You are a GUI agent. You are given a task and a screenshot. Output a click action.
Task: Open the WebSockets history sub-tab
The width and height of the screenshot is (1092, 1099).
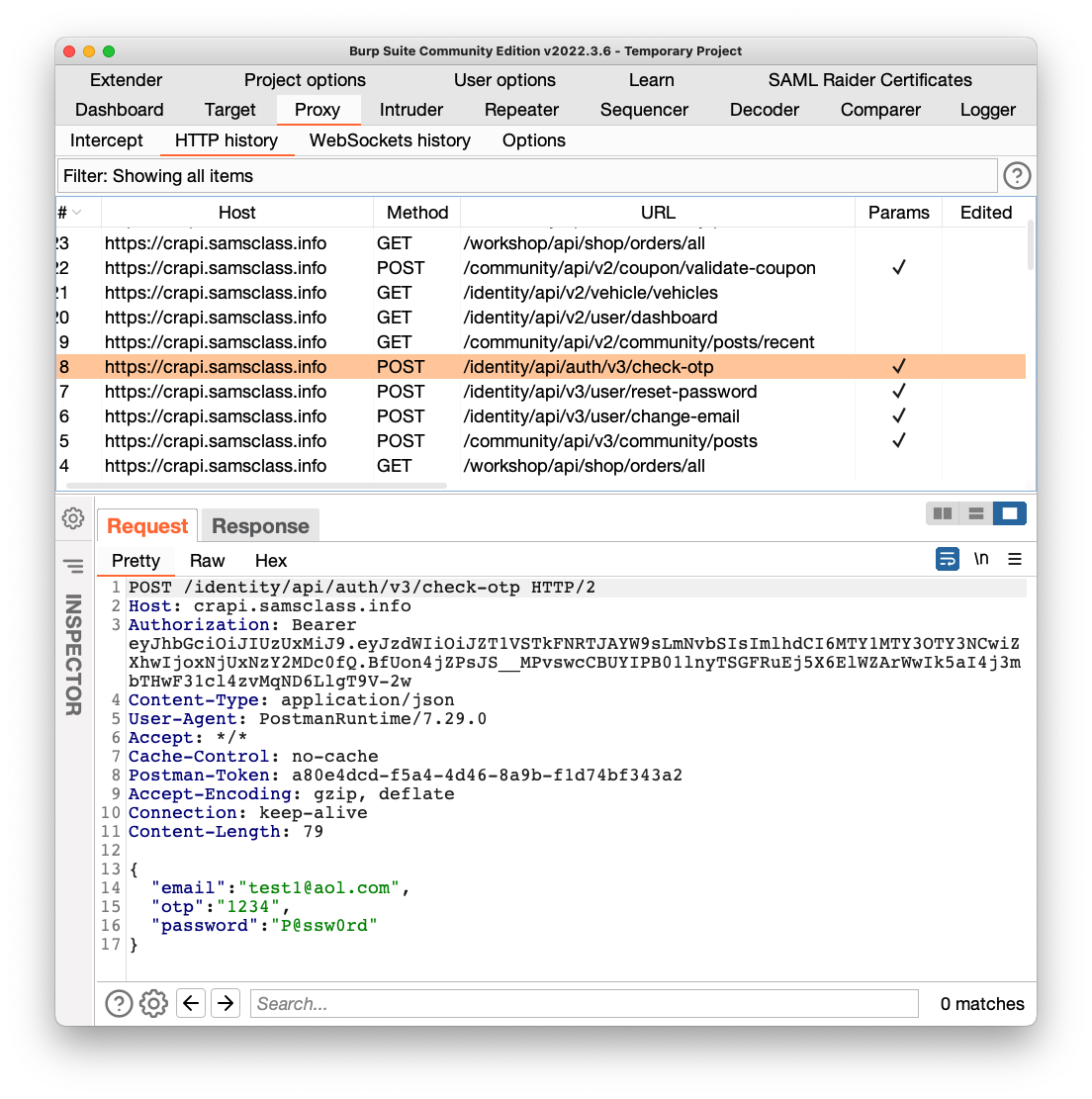click(x=390, y=140)
